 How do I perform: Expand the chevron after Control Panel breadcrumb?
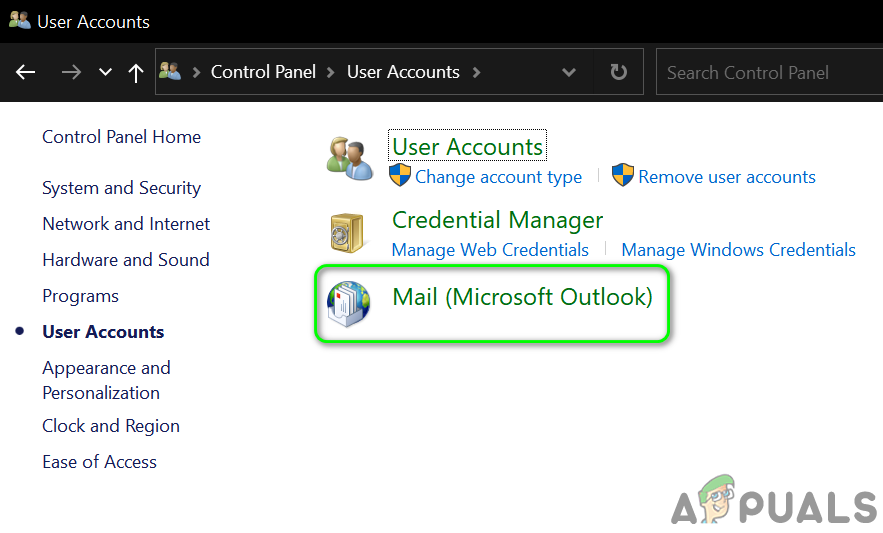click(332, 72)
